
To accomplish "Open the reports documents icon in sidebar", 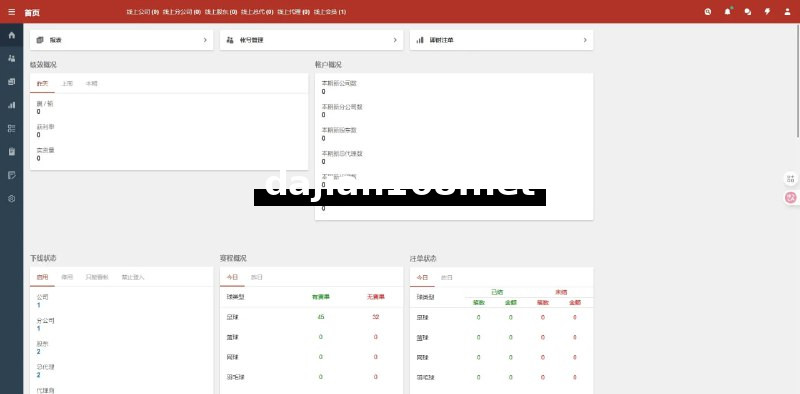I will pos(12,82).
